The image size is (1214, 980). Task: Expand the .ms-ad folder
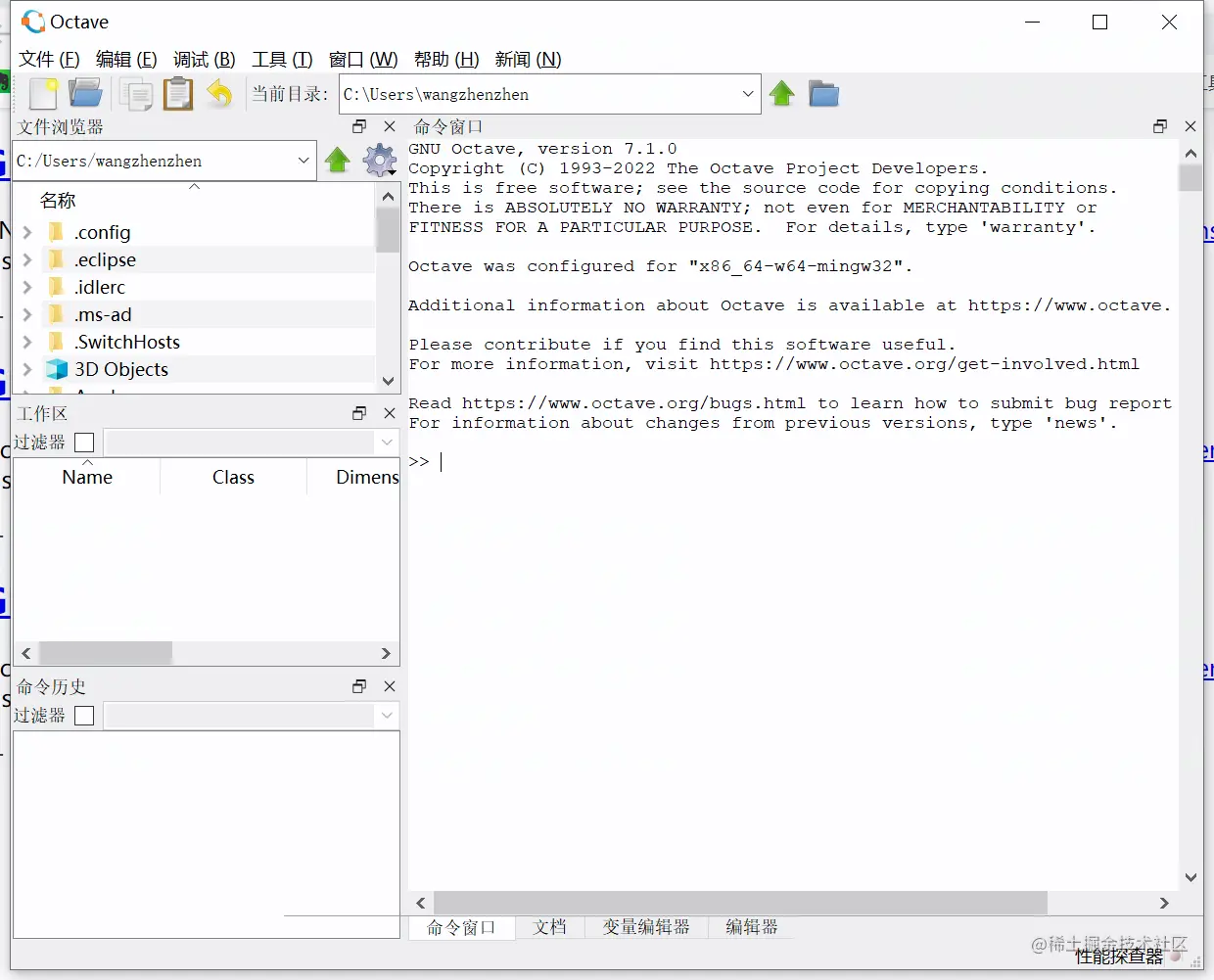click(x=27, y=314)
